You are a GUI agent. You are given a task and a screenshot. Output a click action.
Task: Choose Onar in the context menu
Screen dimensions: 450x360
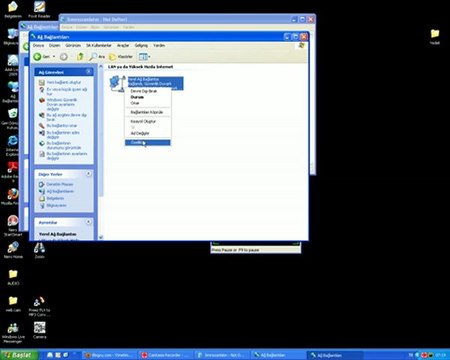[148, 103]
